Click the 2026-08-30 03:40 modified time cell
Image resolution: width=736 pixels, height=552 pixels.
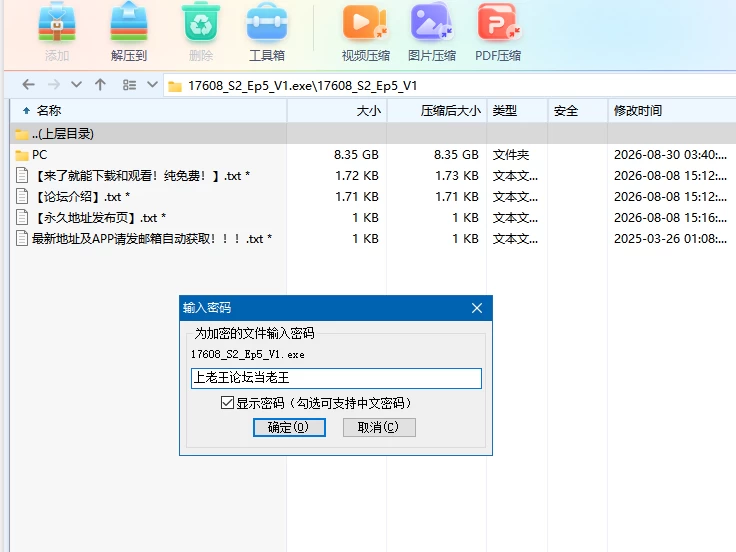pyautogui.click(x=670, y=155)
